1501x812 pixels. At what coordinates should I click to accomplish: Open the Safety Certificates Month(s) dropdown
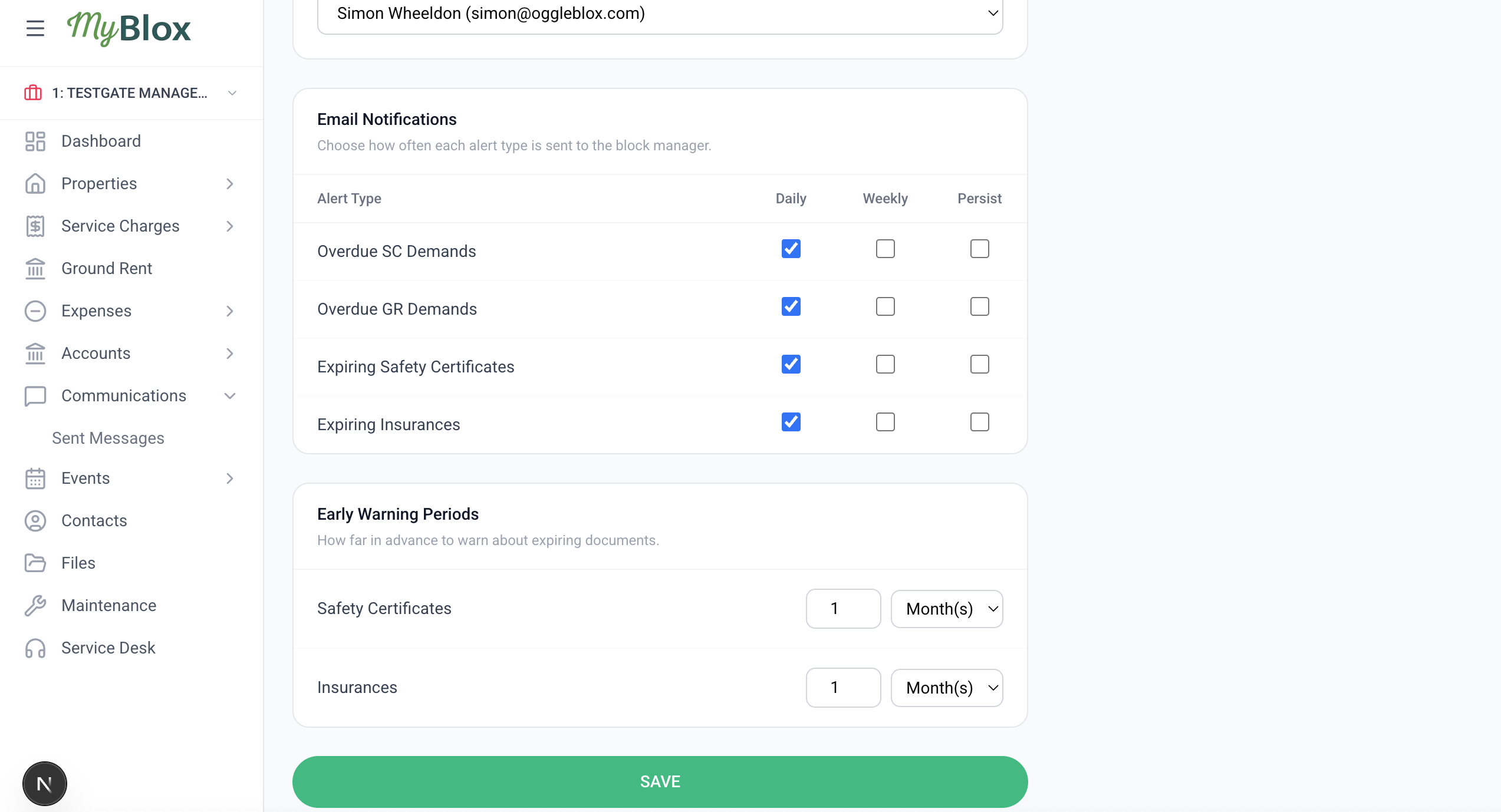tap(946, 609)
